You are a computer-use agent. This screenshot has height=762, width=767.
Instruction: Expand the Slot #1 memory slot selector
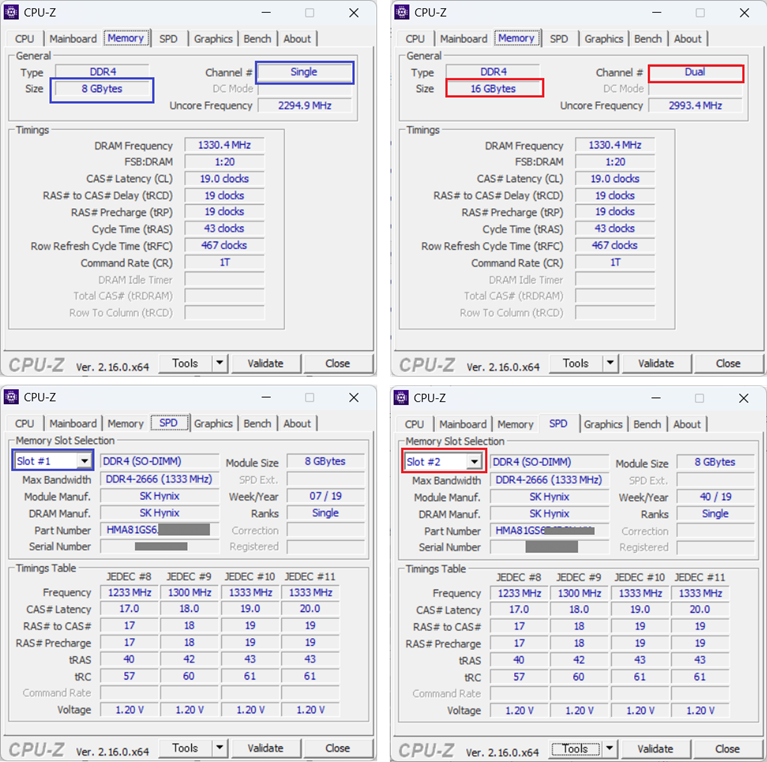coord(85,461)
